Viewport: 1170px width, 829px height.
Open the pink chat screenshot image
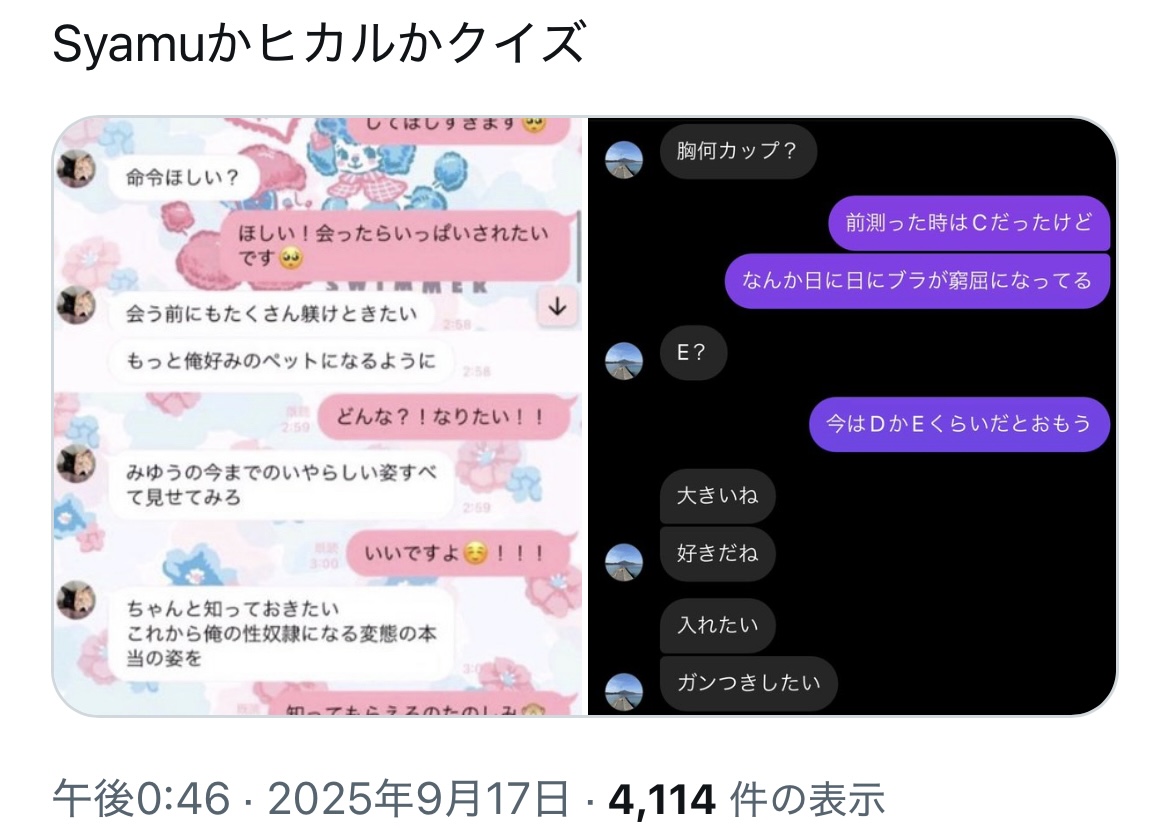pos(318,416)
